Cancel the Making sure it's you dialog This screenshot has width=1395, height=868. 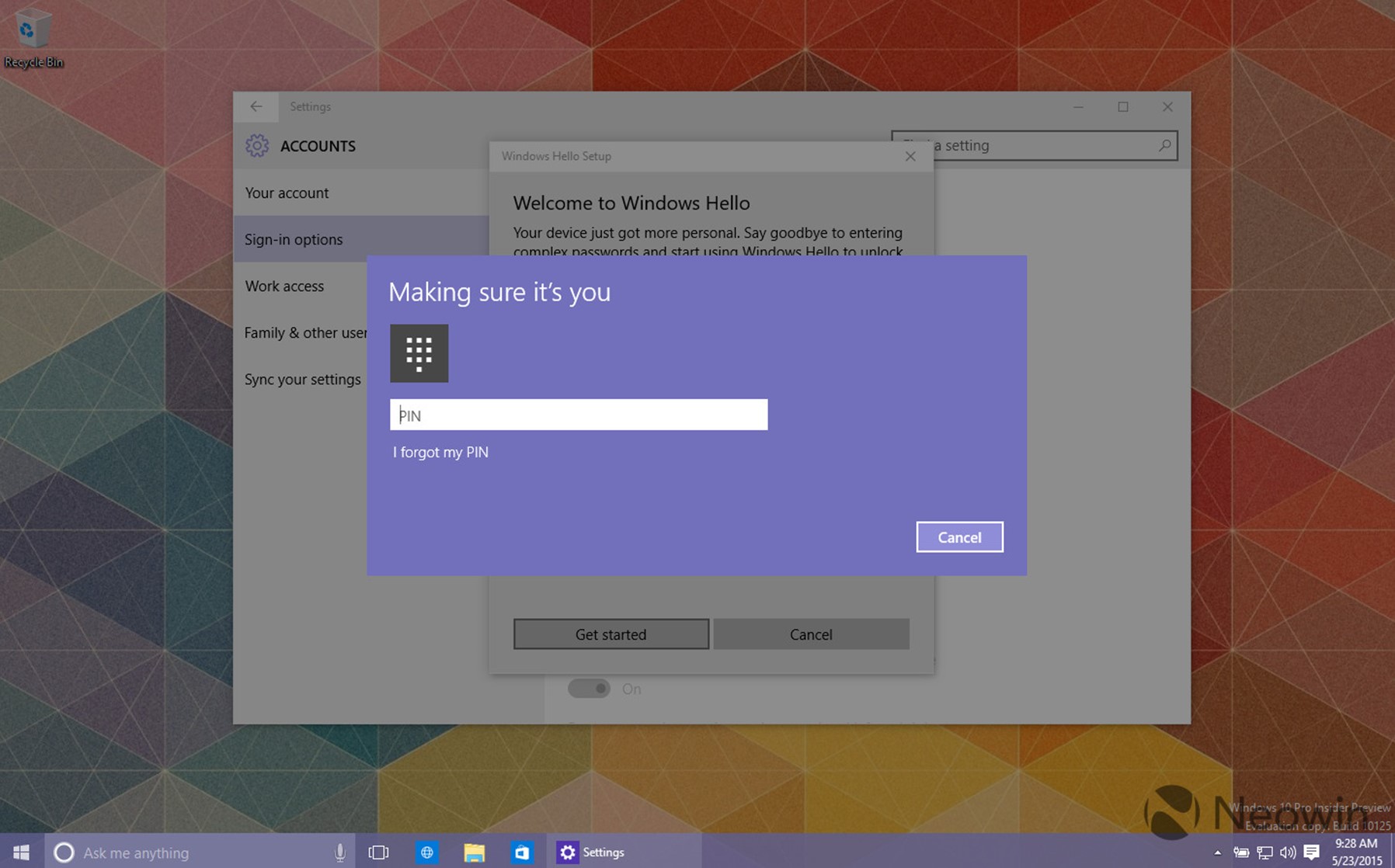click(x=958, y=537)
